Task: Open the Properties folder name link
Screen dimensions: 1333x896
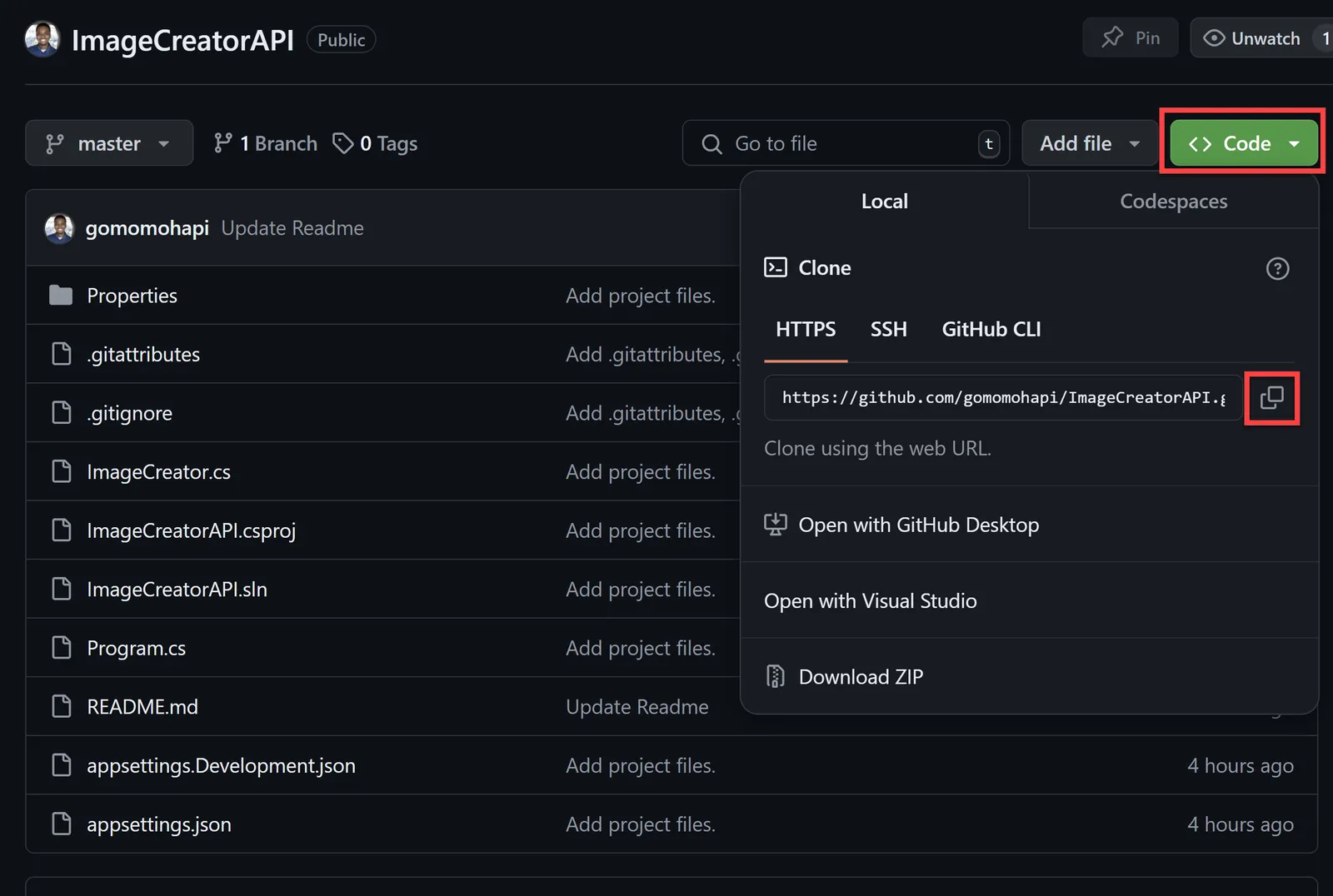Action: (132, 296)
